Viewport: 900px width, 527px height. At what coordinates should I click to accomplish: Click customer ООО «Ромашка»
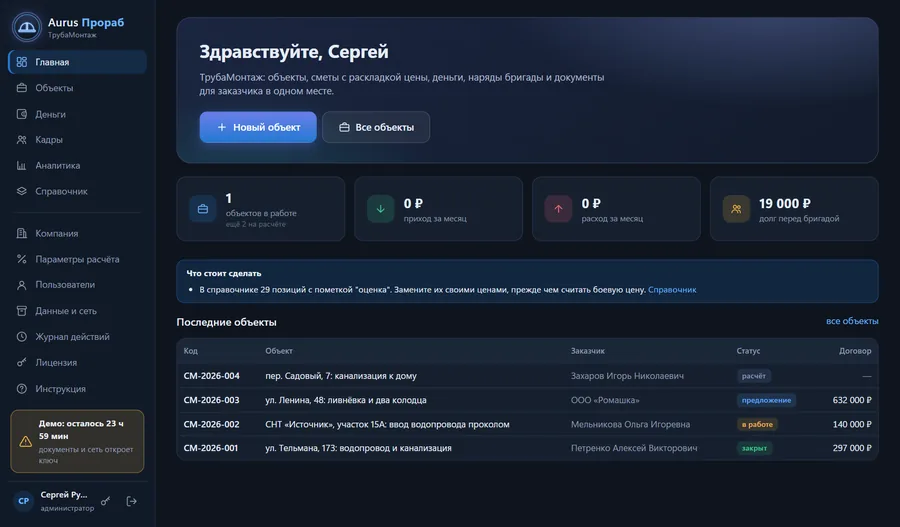click(x=605, y=400)
